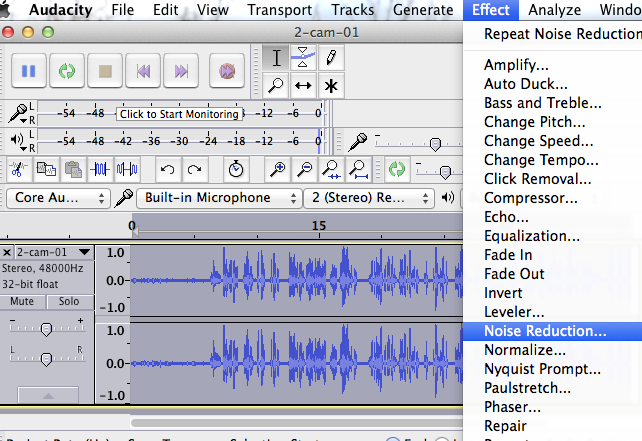
Task: Open the 2-cam-01 track name dropdown menu
Action: point(54,252)
